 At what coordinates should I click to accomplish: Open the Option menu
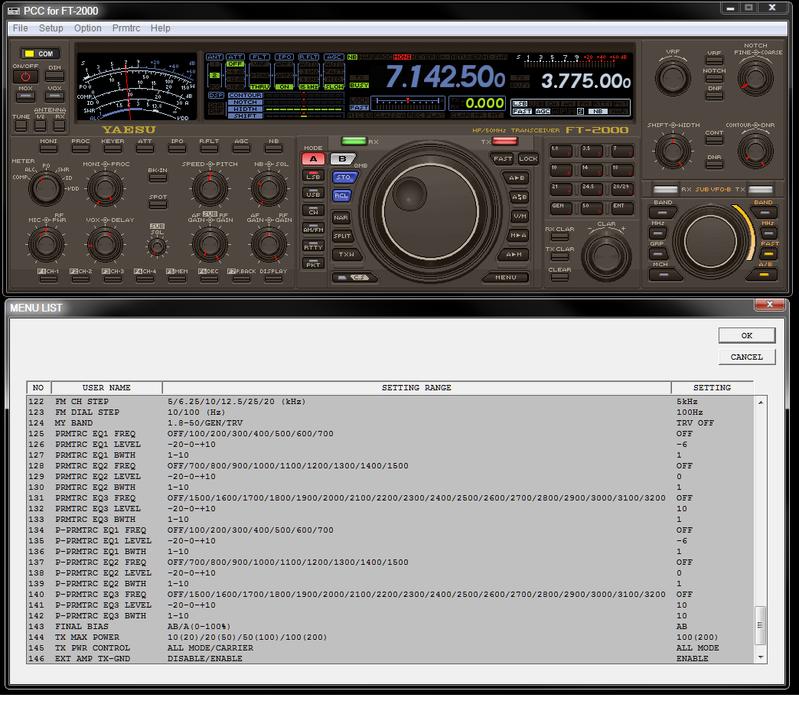click(88, 28)
